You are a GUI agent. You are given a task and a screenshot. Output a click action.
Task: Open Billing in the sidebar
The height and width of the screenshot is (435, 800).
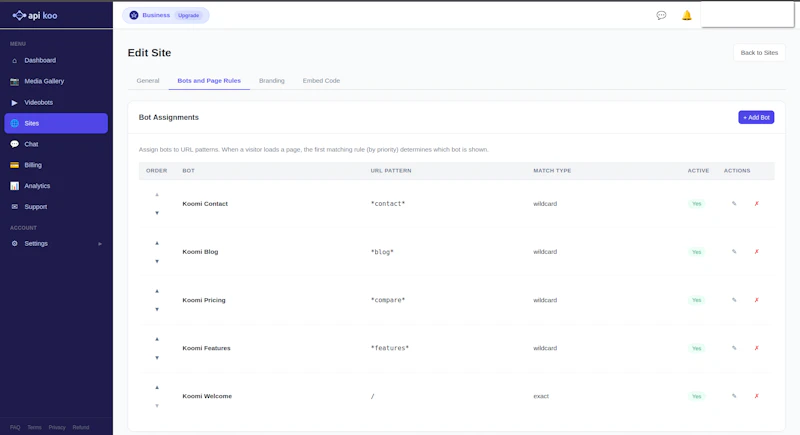click(56, 165)
